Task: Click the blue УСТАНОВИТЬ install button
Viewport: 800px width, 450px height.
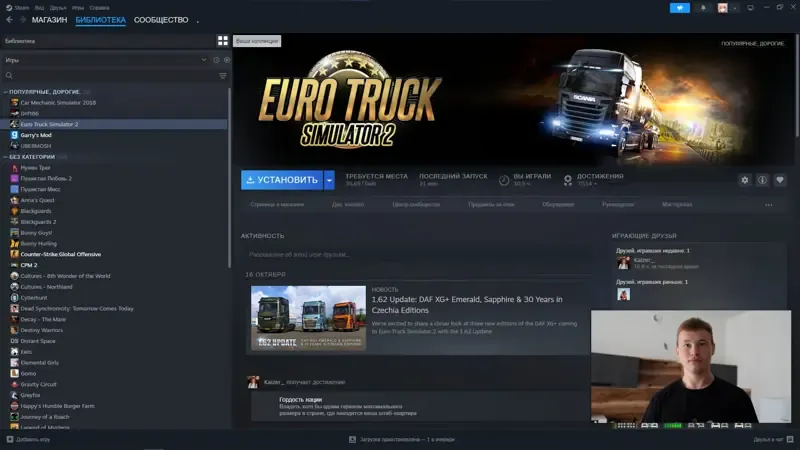Action: click(x=282, y=180)
